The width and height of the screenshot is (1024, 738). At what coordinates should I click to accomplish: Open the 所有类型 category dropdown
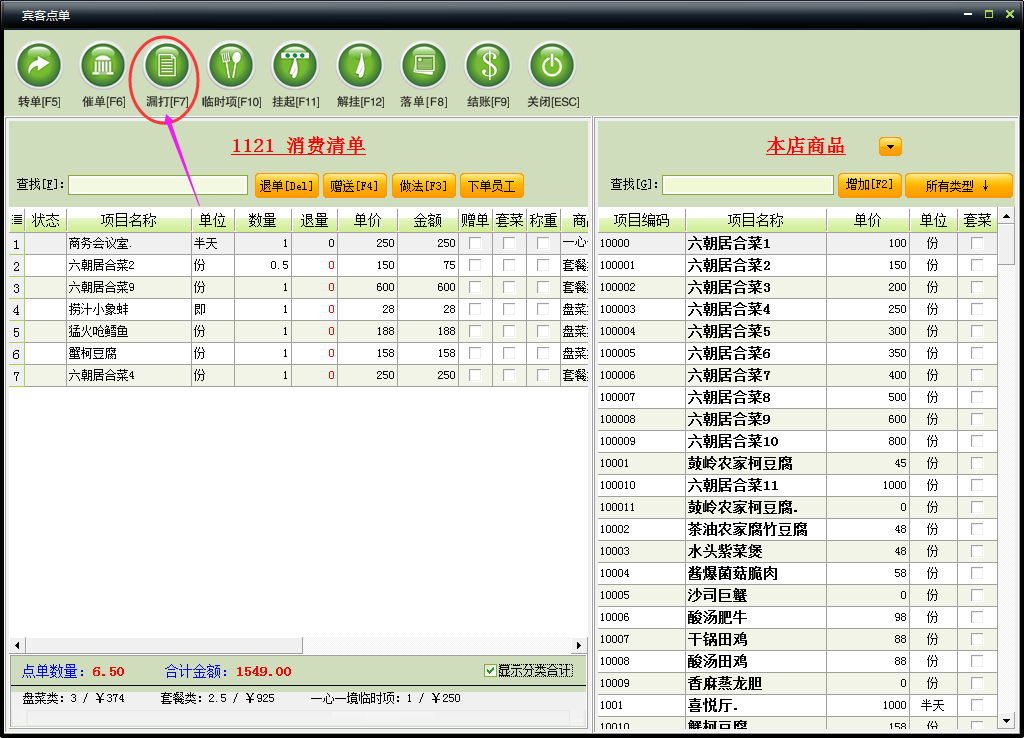tap(958, 186)
